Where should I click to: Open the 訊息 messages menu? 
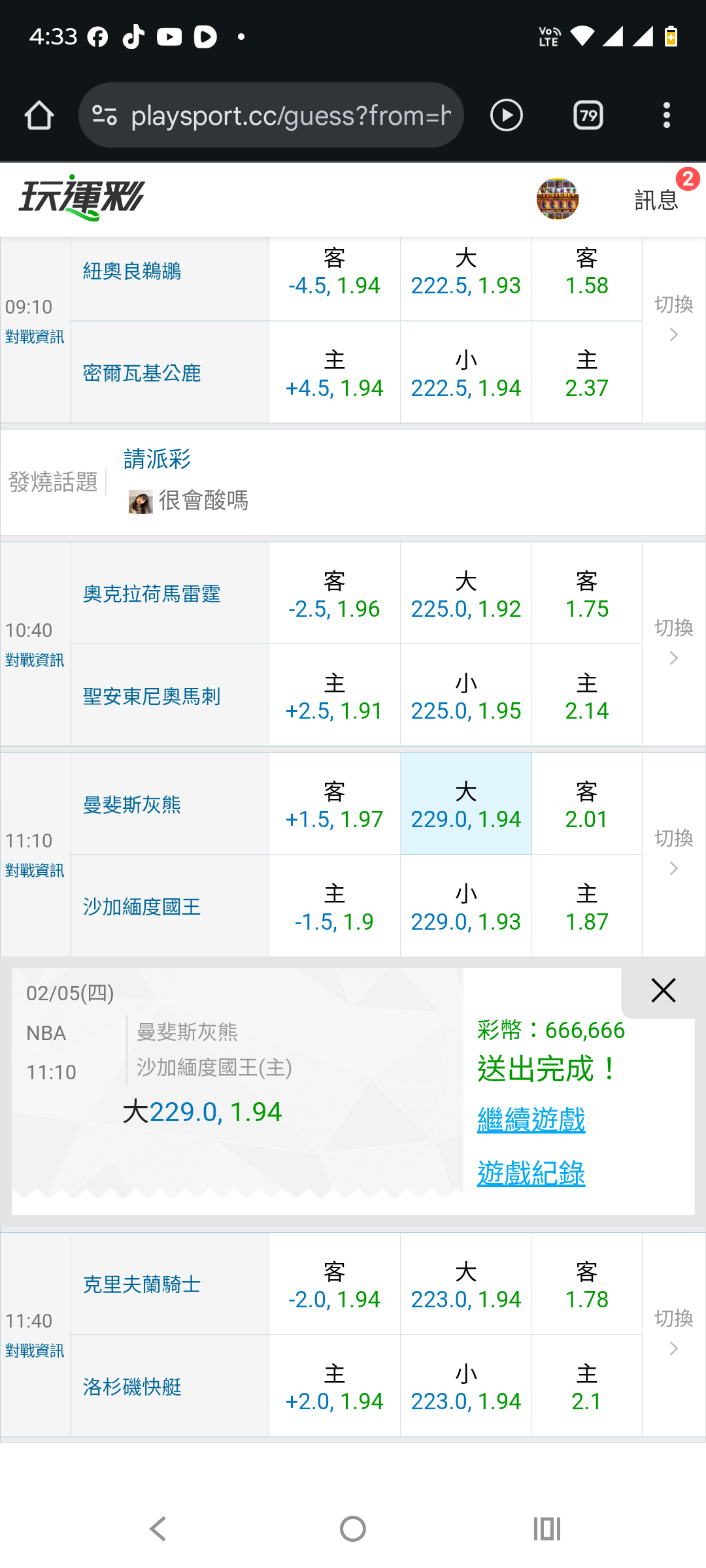point(656,200)
